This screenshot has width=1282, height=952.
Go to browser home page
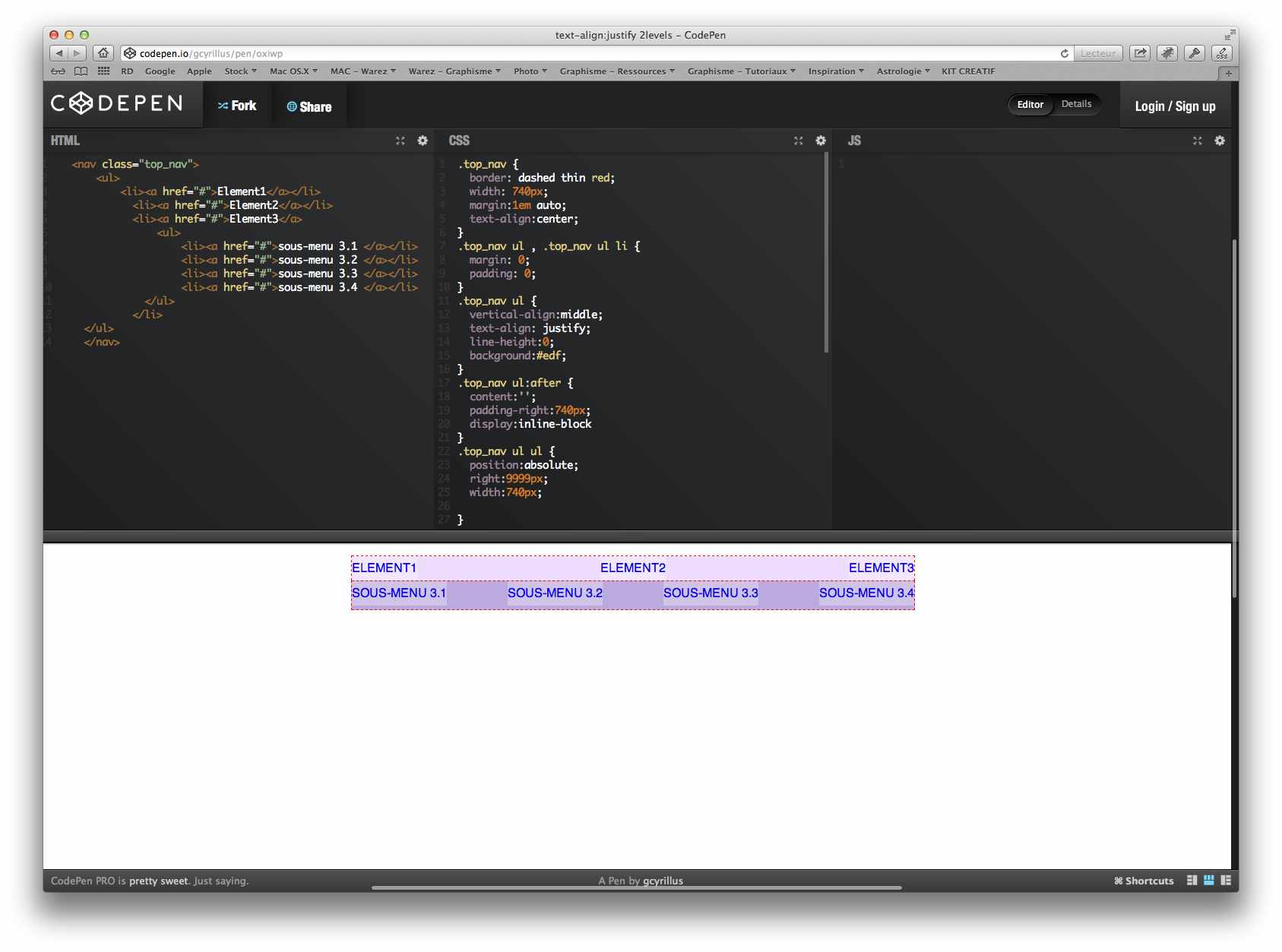[103, 53]
